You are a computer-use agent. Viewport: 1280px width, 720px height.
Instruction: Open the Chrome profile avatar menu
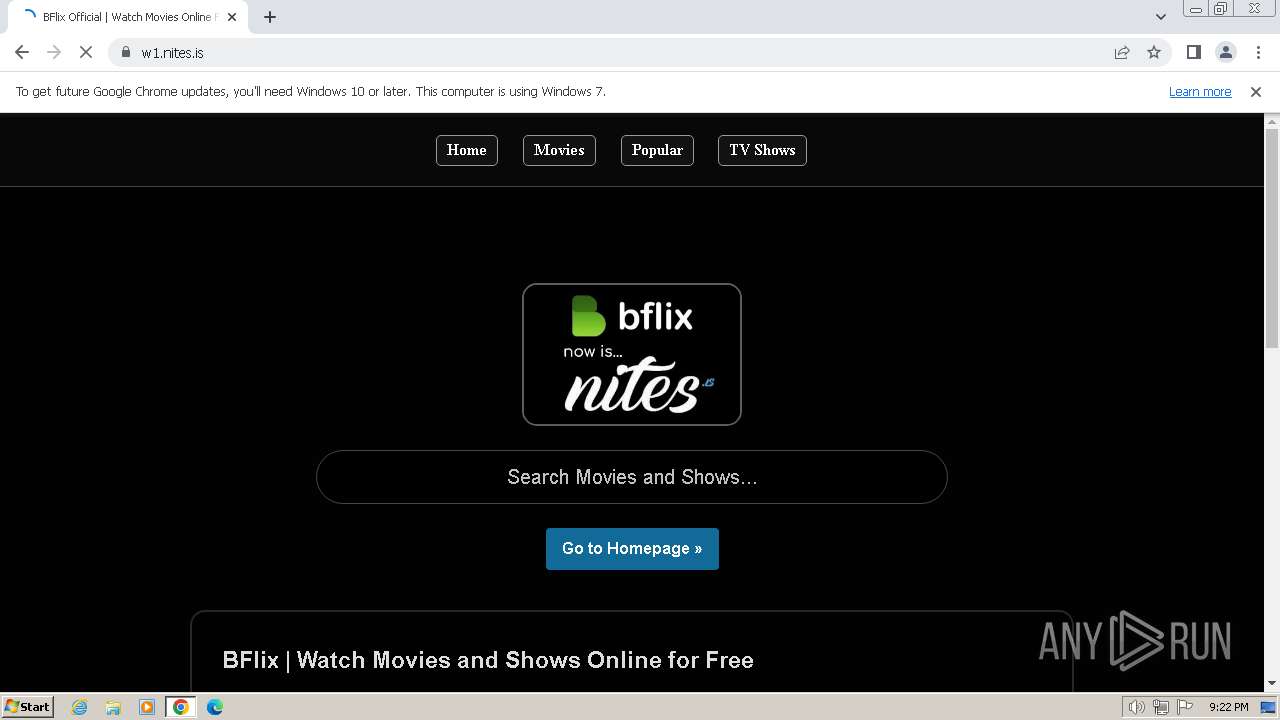coord(1225,52)
